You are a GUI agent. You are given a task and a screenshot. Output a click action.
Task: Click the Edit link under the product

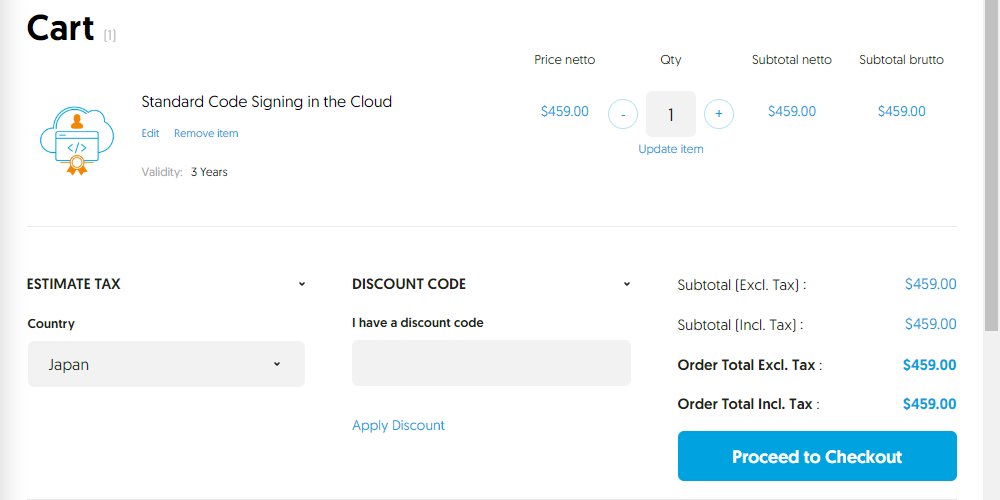(x=150, y=133)
